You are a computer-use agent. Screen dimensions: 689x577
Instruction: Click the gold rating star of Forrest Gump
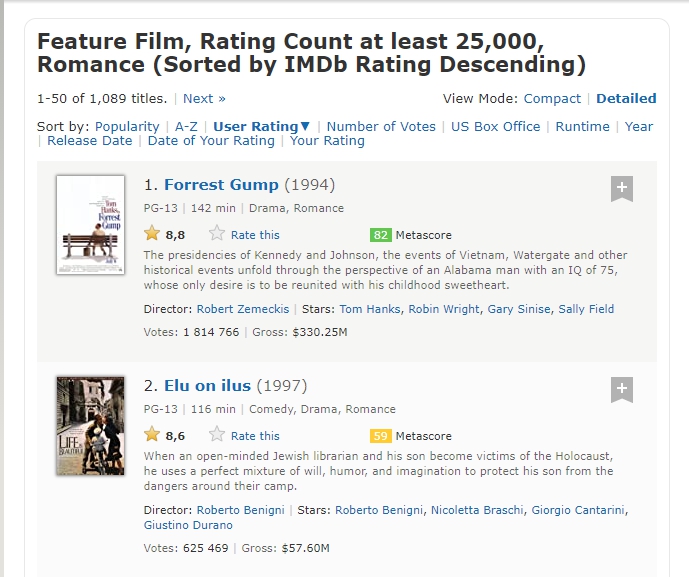coord(152,234)
